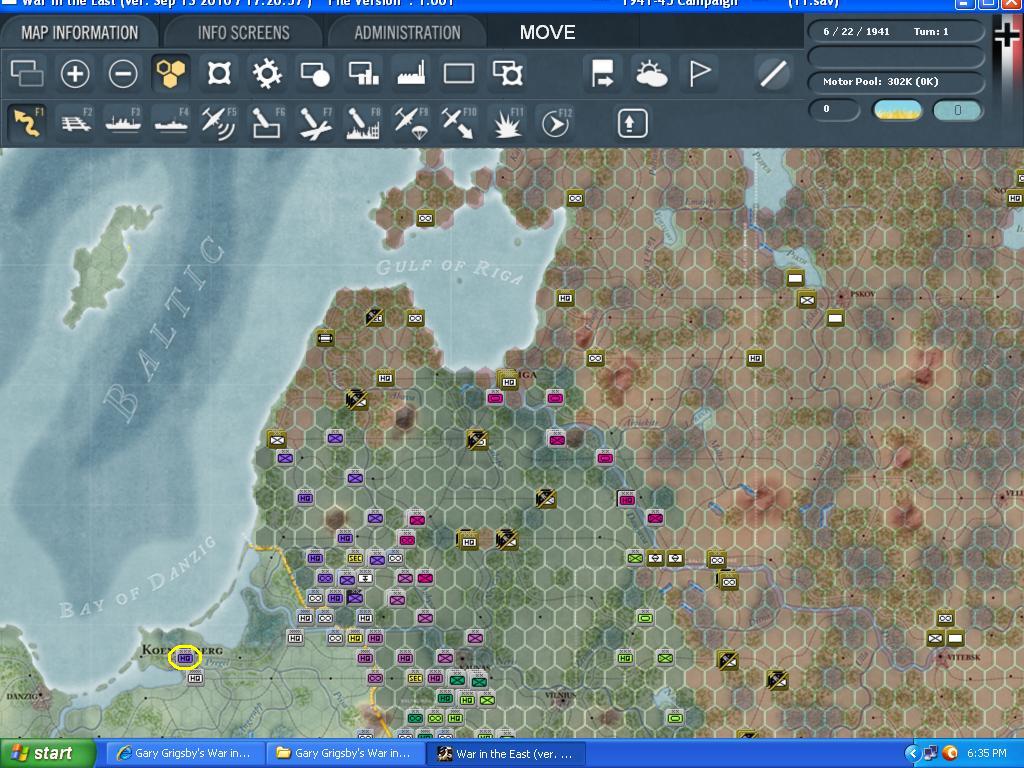Click the flag with arrow icon
1024x768 pixels.
pos(603,73)
